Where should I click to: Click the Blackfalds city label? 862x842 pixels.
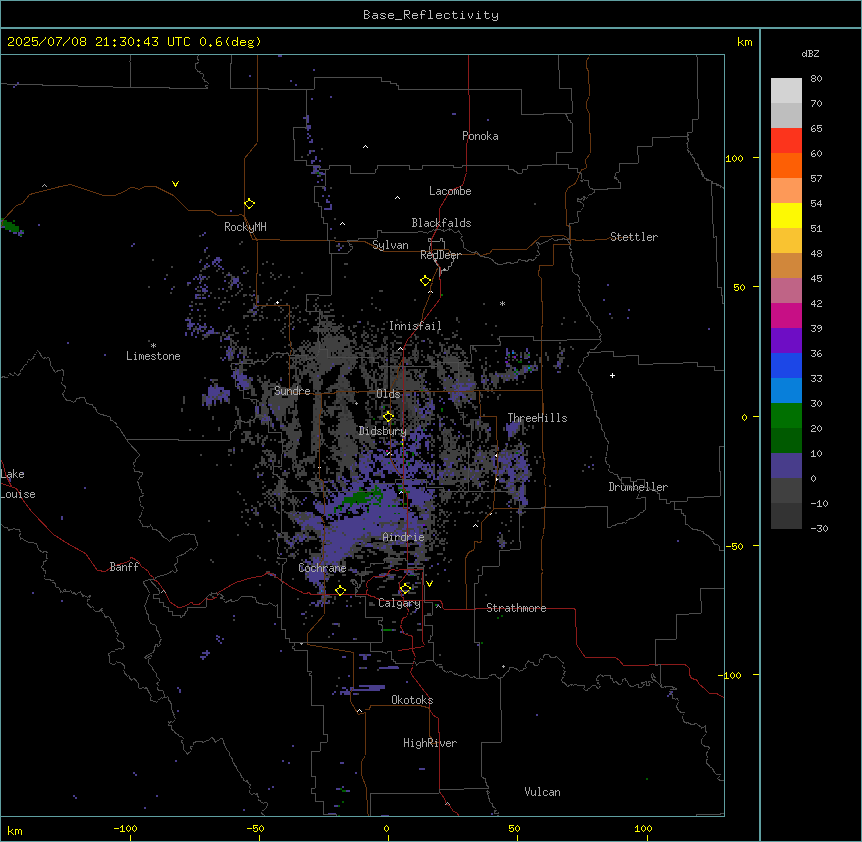pos(441,223)
